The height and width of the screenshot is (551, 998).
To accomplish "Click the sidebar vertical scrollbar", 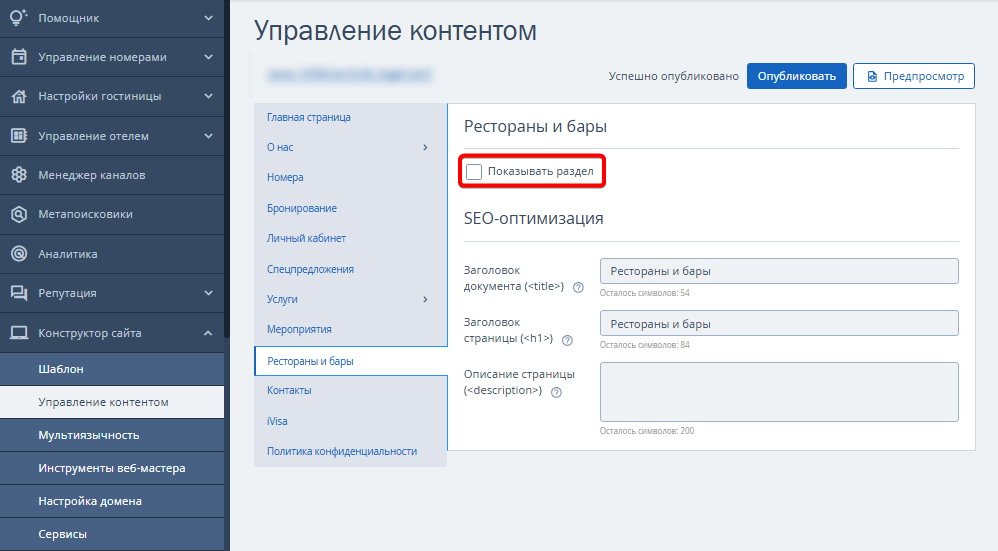I will point(227,169).
